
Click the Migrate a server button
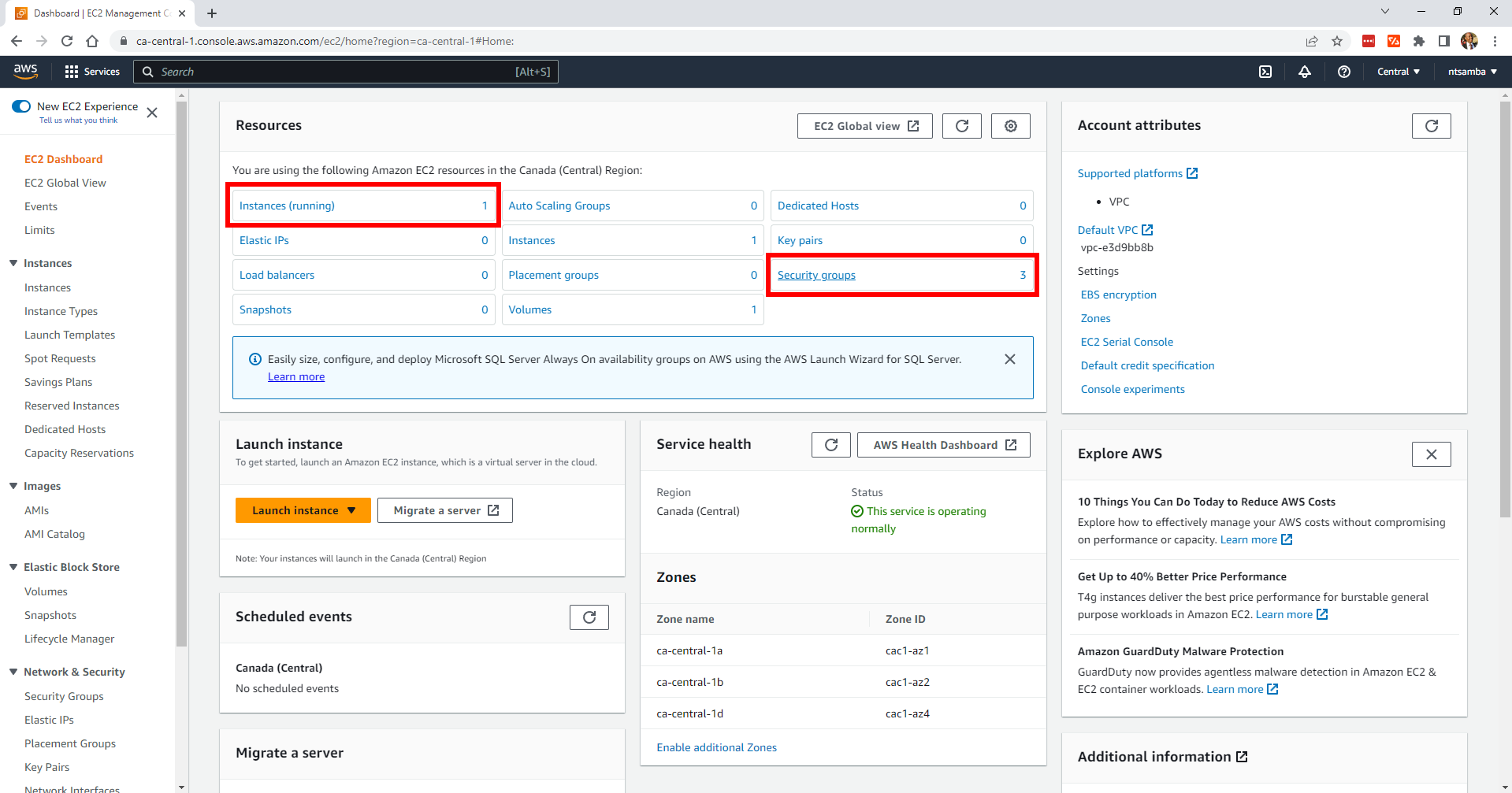point(445,510)
